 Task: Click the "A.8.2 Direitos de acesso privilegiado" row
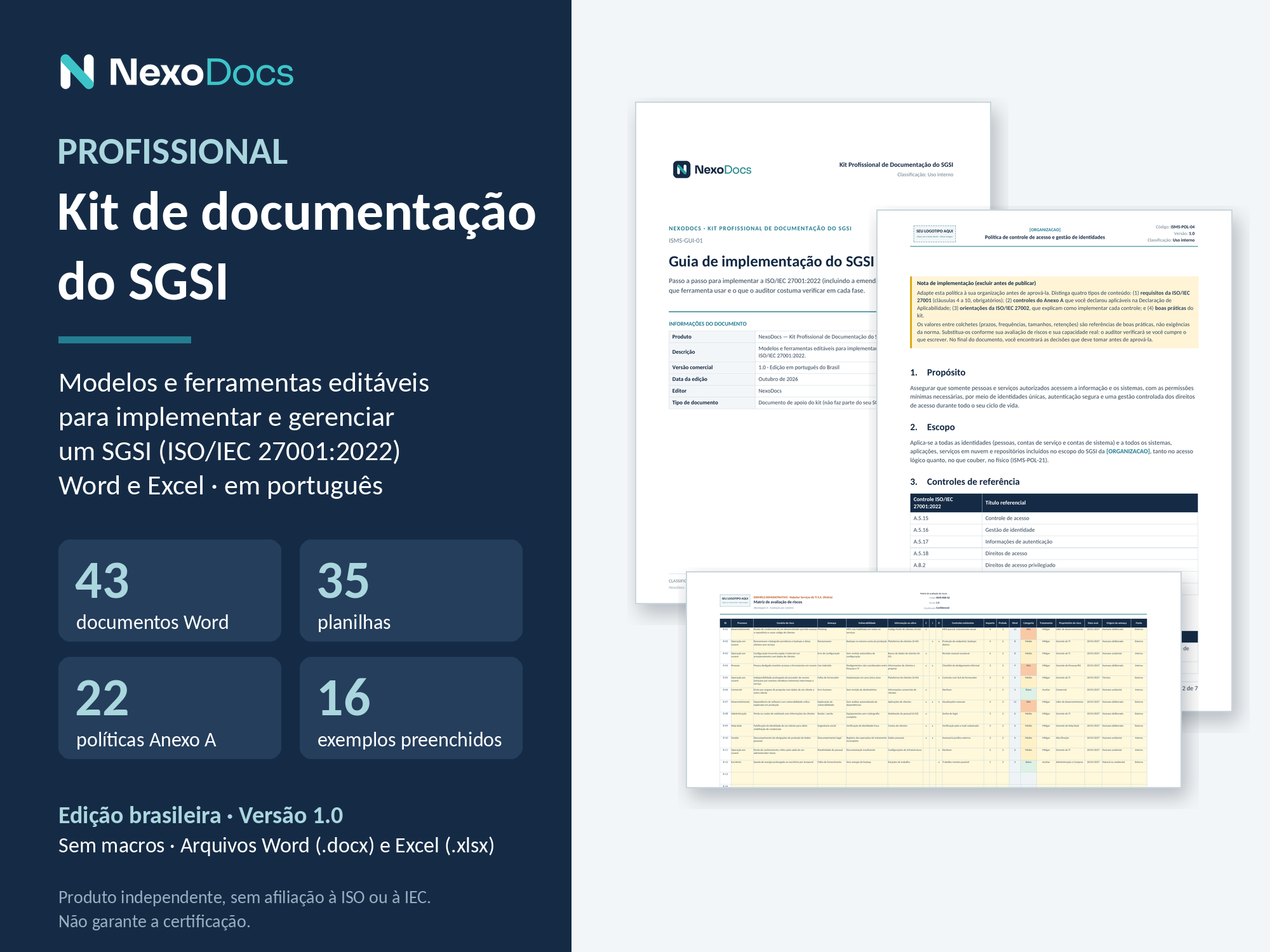coord(1054,565)
